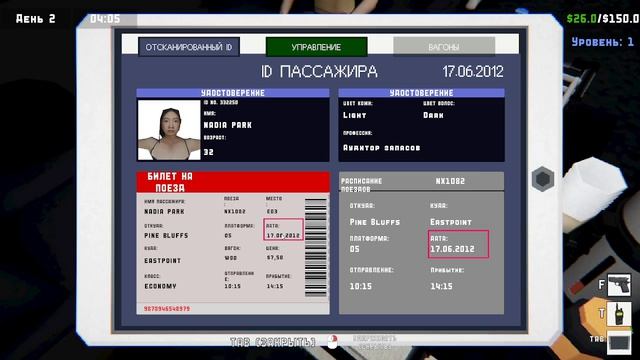Click the mouse icon at bottom hint
The image size is (640, 360).
333,342
